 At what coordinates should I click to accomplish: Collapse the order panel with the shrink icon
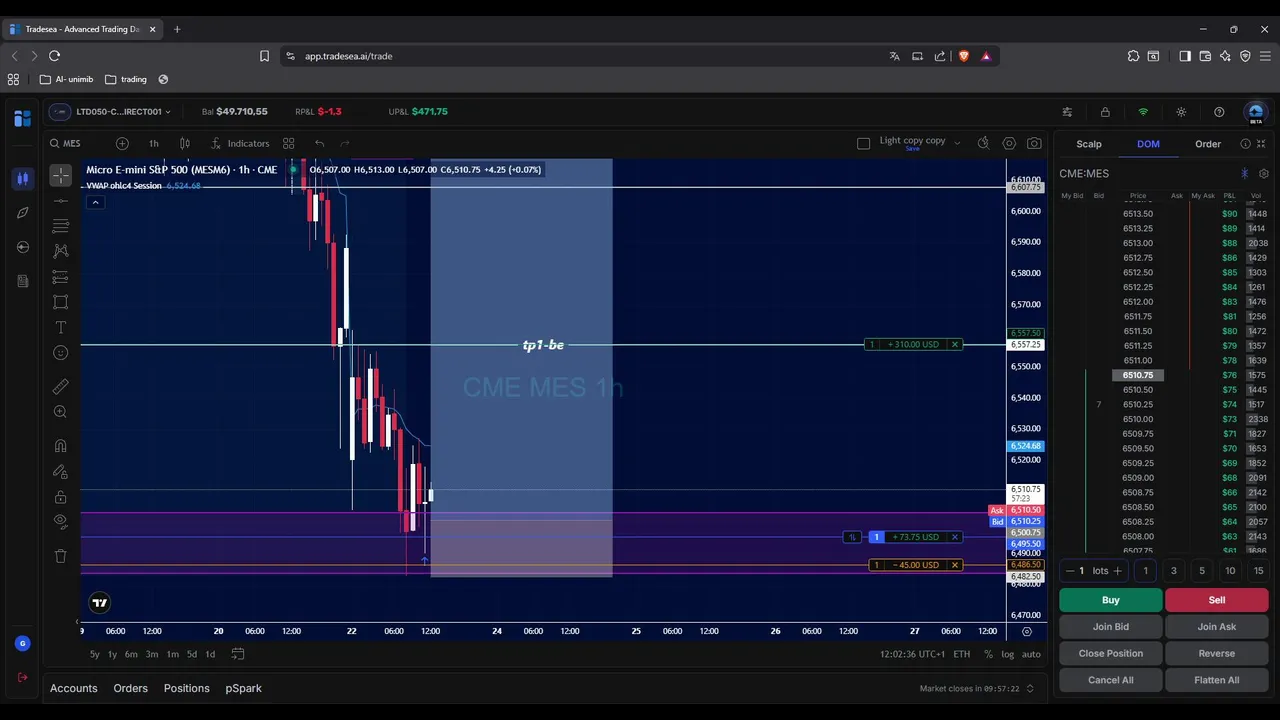1261,144
